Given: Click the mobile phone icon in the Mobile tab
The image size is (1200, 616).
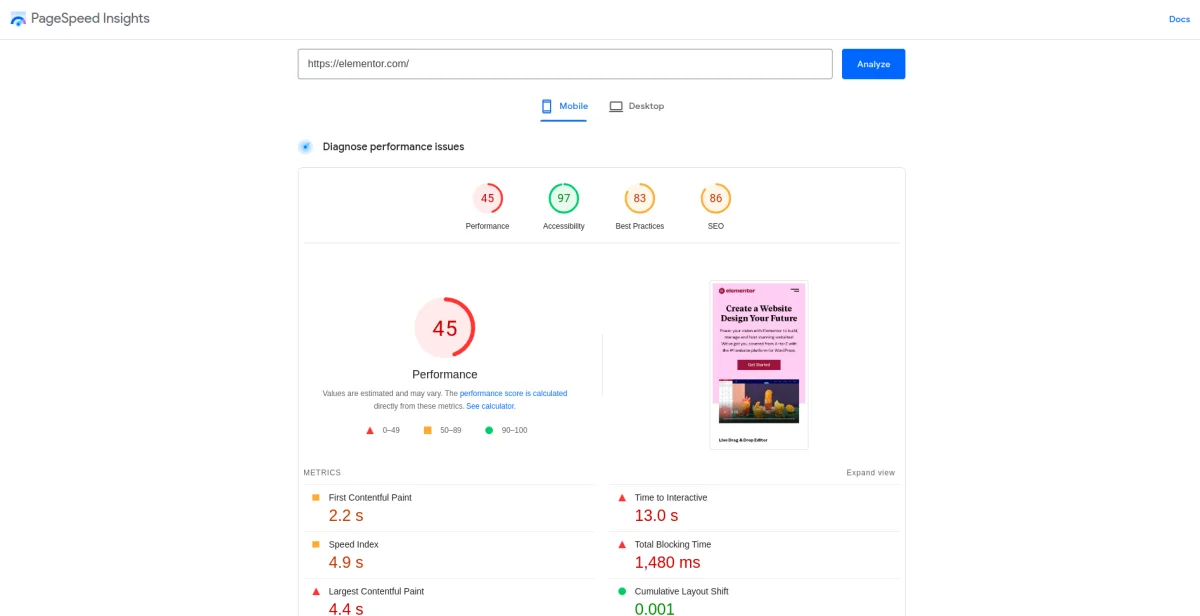Looking at the screenshot, I should tap(547, 106).
